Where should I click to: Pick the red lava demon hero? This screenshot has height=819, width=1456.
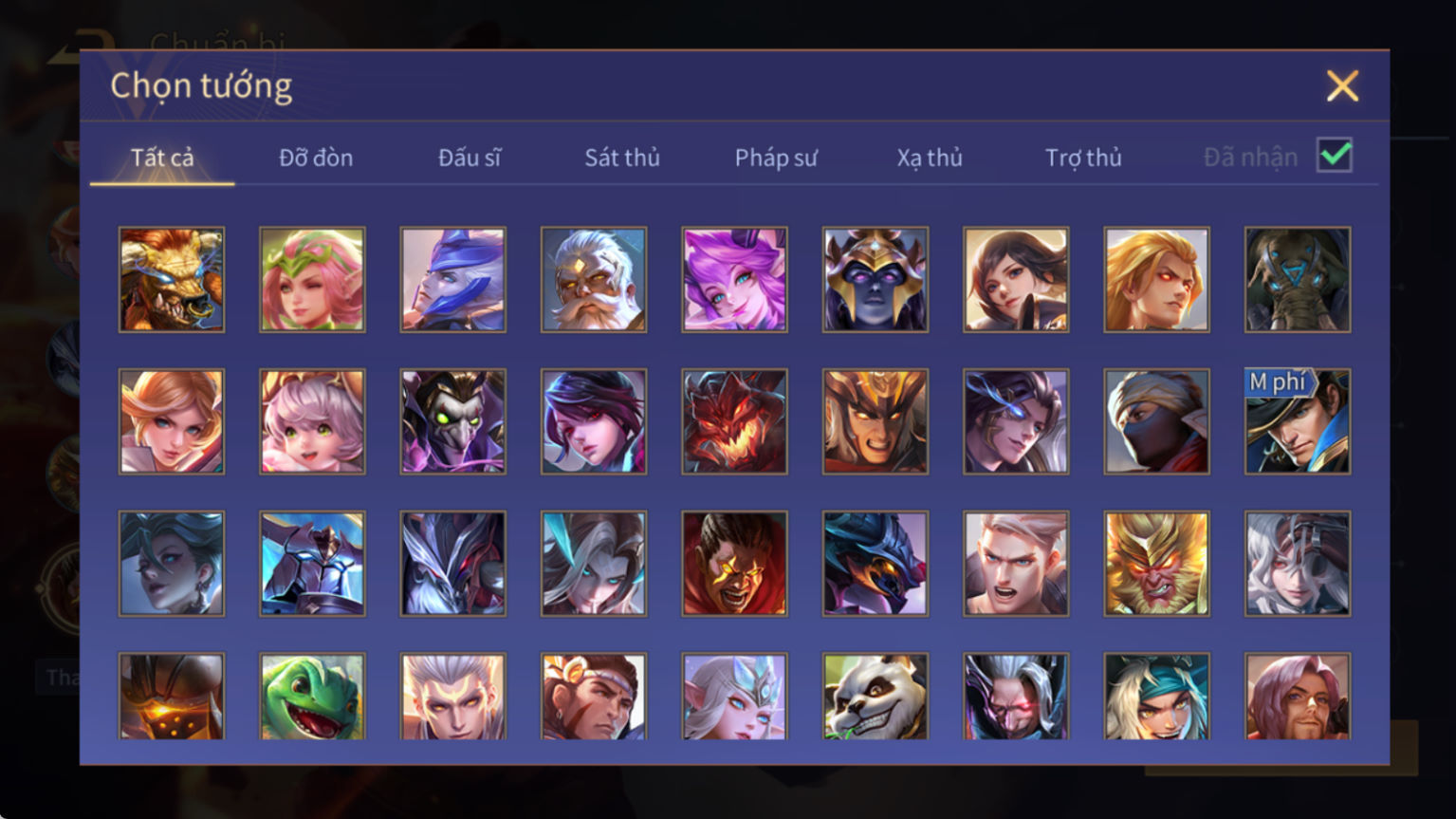(734, 421)
